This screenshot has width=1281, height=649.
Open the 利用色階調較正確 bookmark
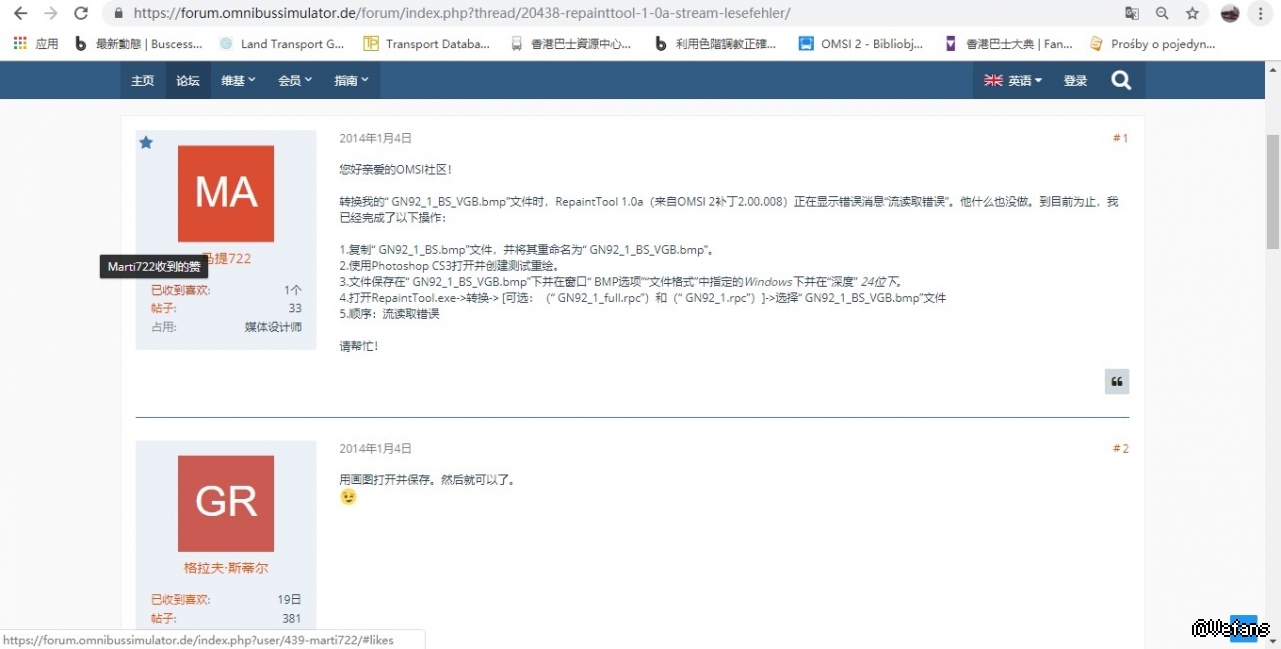[x=715, y=44]
